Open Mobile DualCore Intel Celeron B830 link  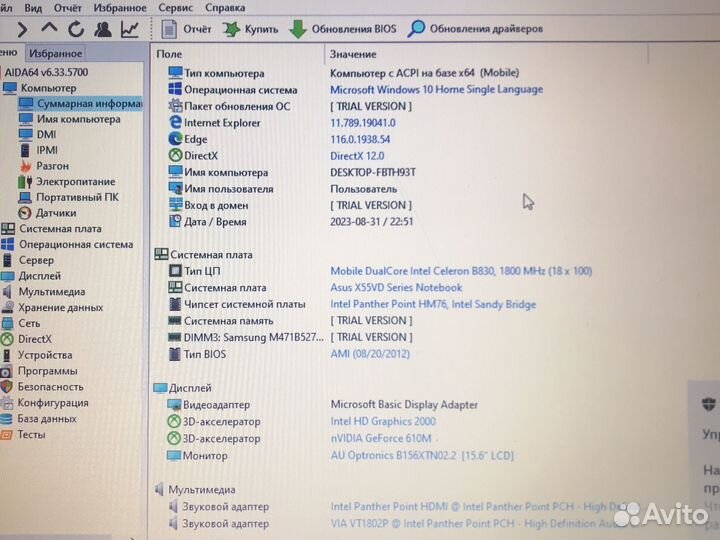461,271
